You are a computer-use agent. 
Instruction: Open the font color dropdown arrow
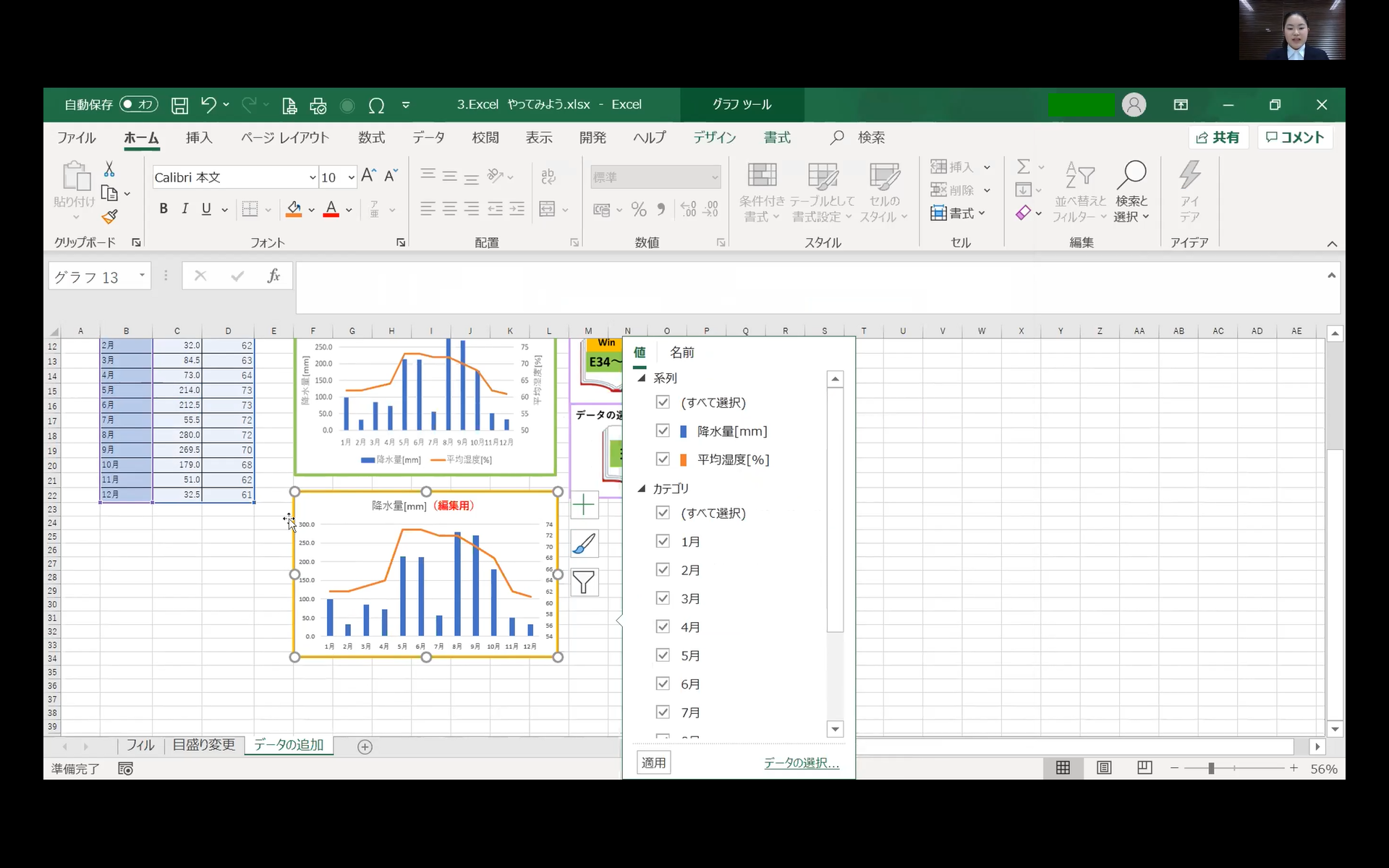pyautogui.click(x=349, y=210)
